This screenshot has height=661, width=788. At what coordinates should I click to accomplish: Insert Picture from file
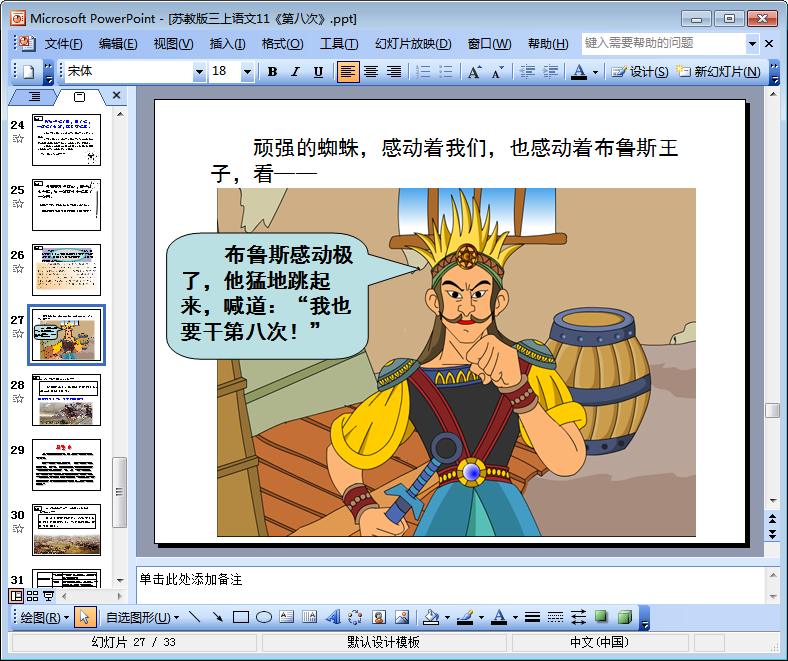[402, 617]
